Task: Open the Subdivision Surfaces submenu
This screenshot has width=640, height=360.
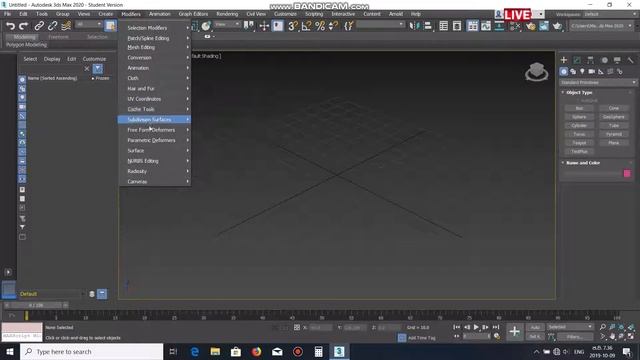Action: (x=154, y=120)
